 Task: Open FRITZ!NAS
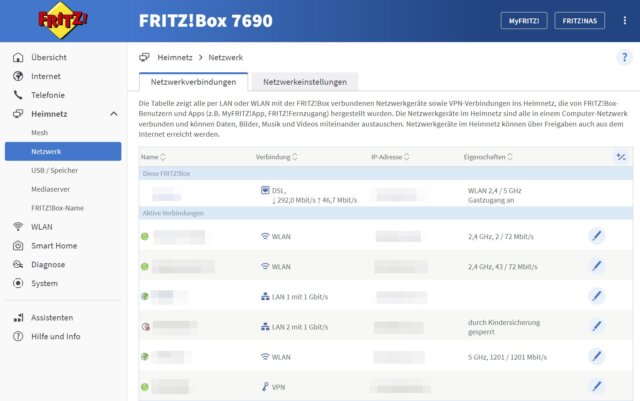(x=580, y=21)
